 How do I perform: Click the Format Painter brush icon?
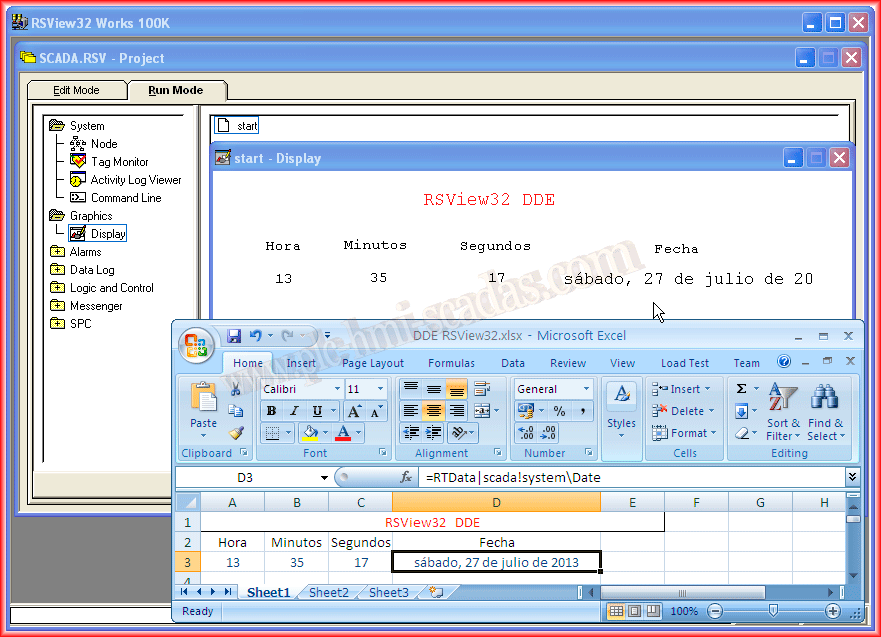click(236, 433)
